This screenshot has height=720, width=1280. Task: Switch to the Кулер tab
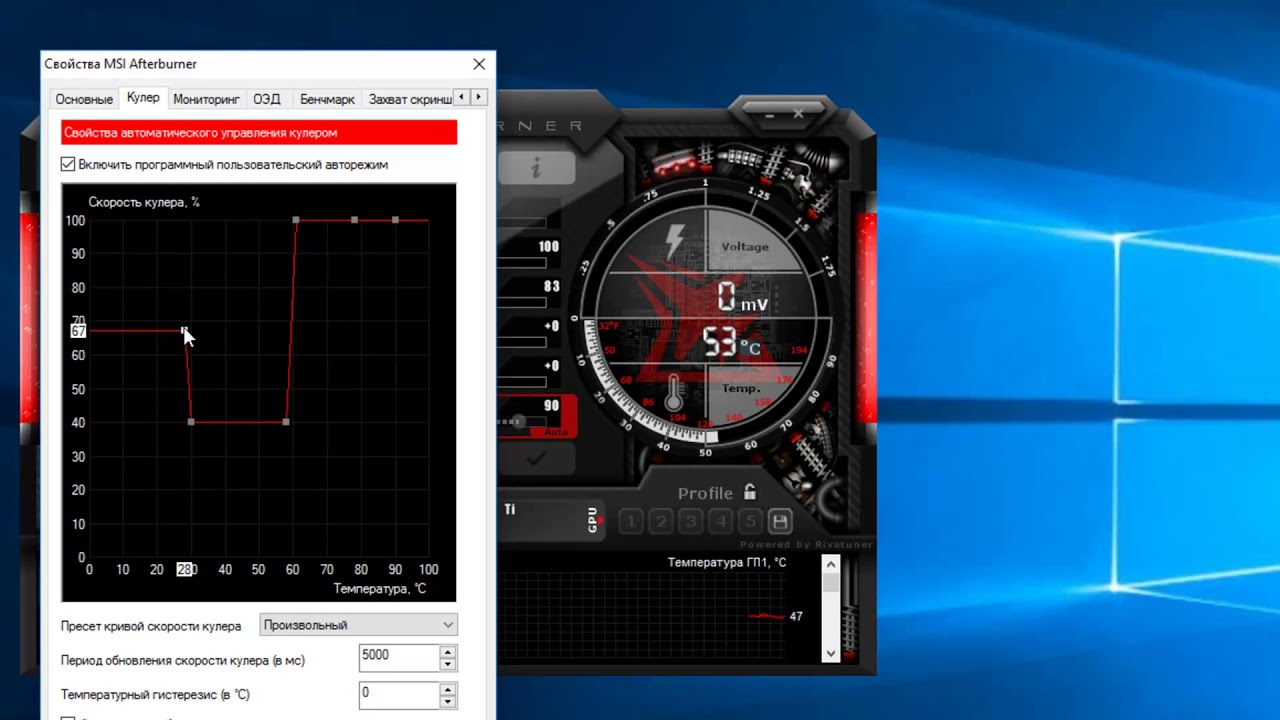pos(143,98)
